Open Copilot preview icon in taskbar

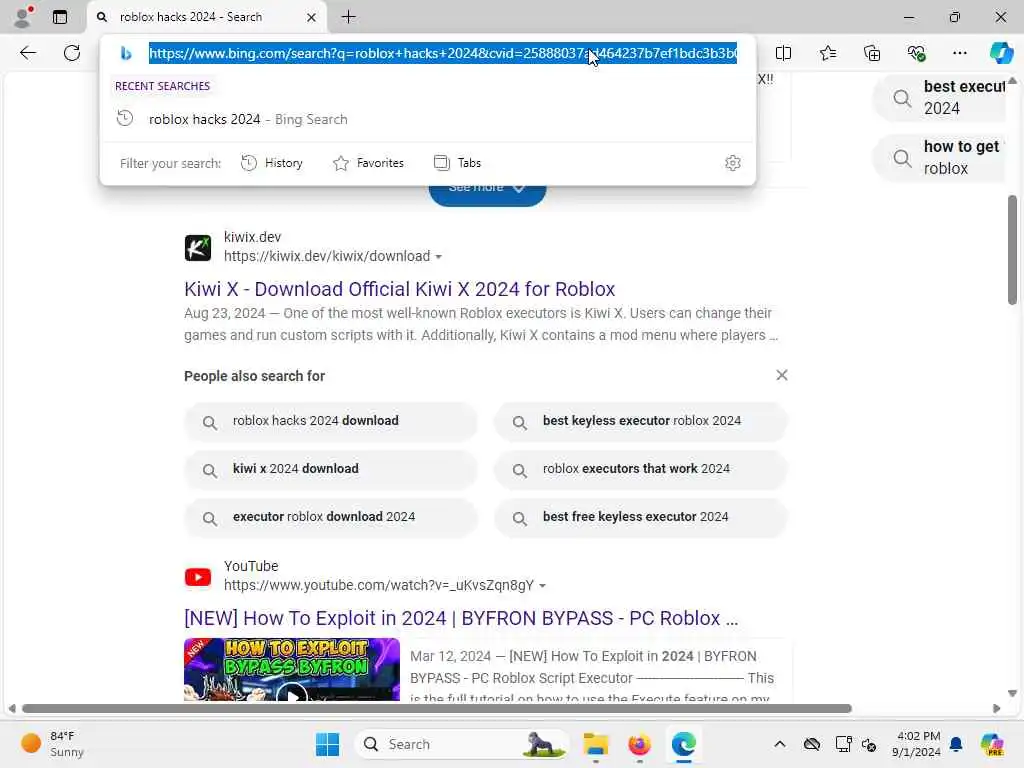click(x=992, y=744)
